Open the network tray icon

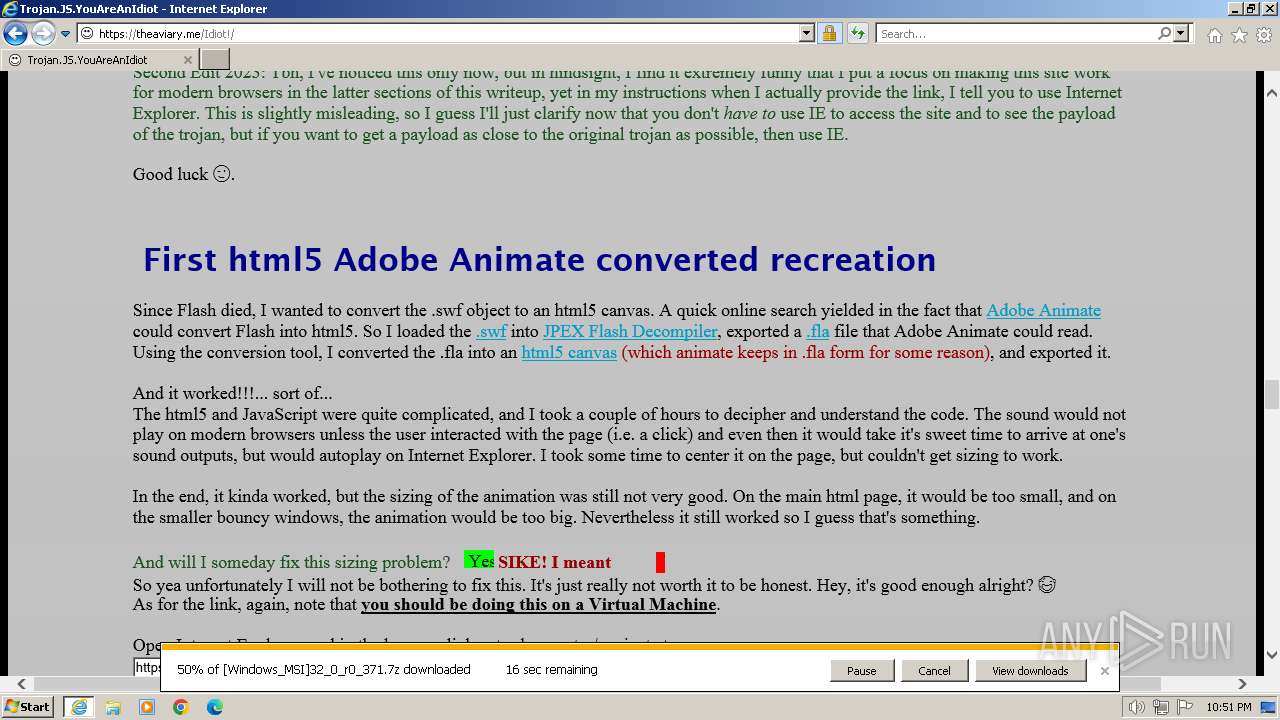(1160, 708)
